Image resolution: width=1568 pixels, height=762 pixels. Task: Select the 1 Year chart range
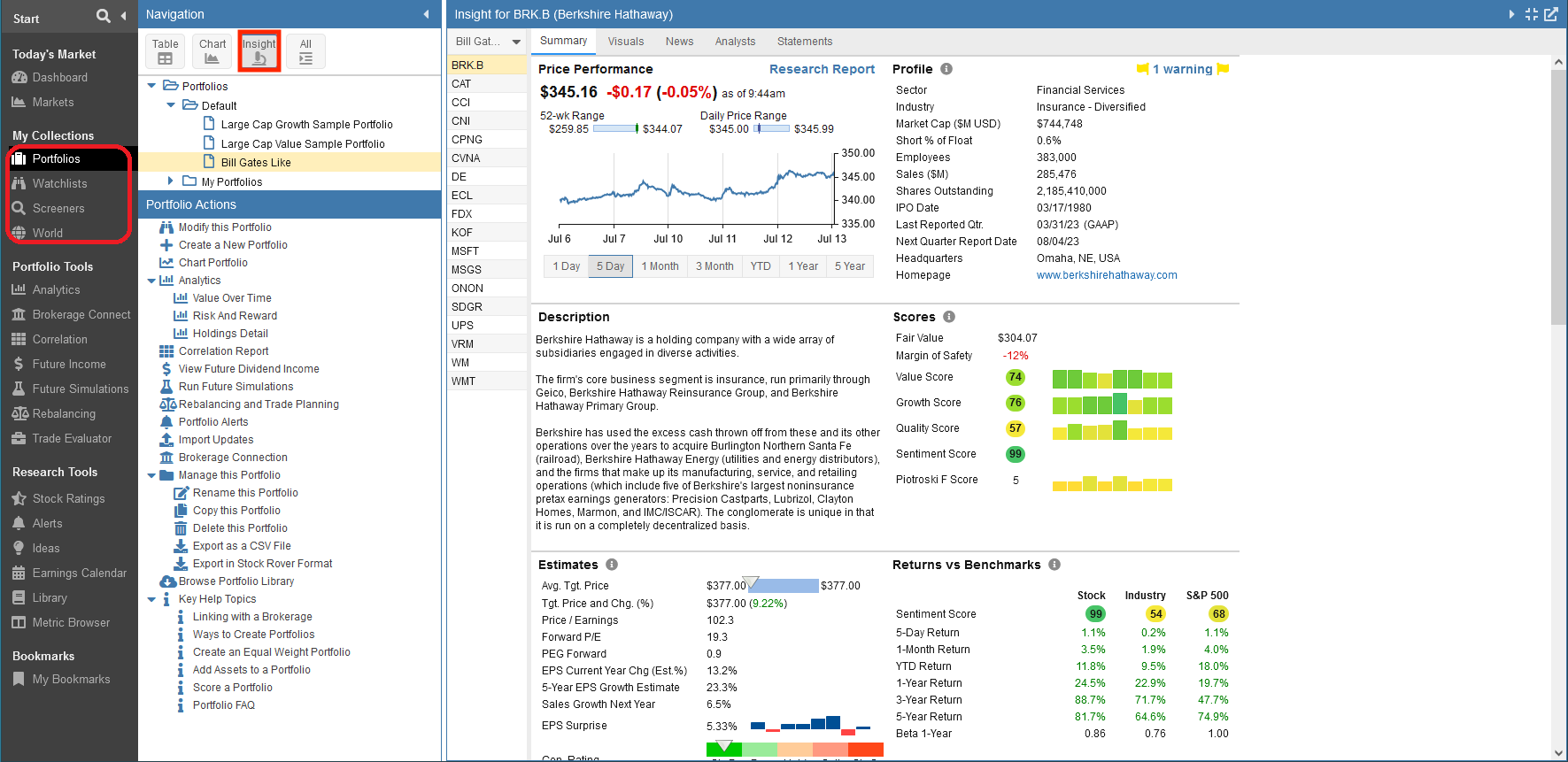[803, 266]
